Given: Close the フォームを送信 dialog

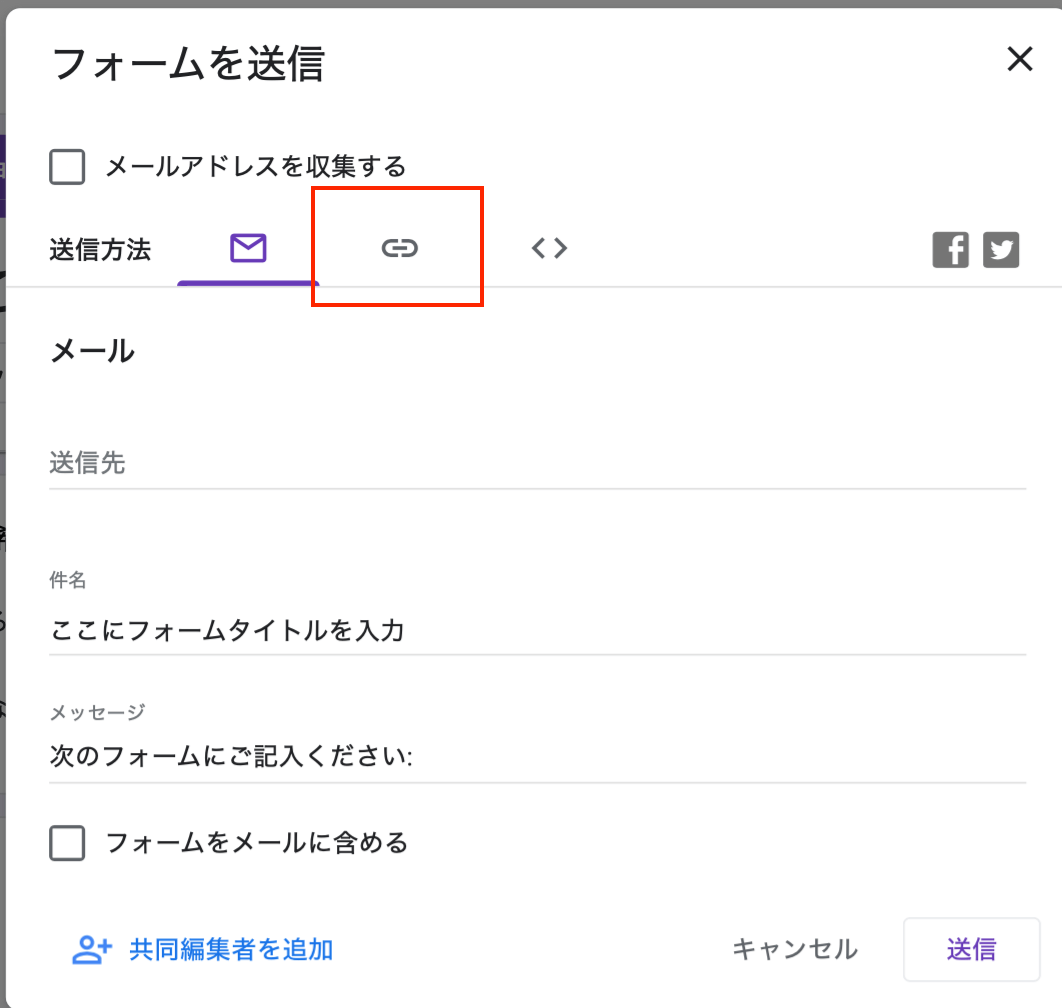Looking at the screenshot, I should point(1019,60).
